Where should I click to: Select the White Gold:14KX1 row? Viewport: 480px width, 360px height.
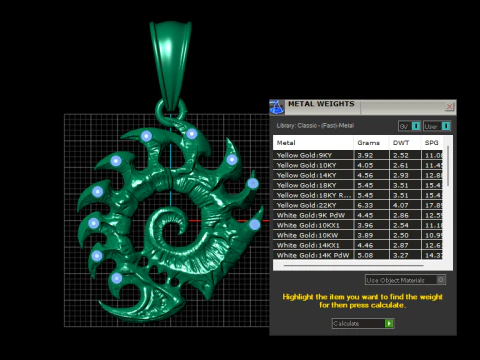tap(358, 245)
